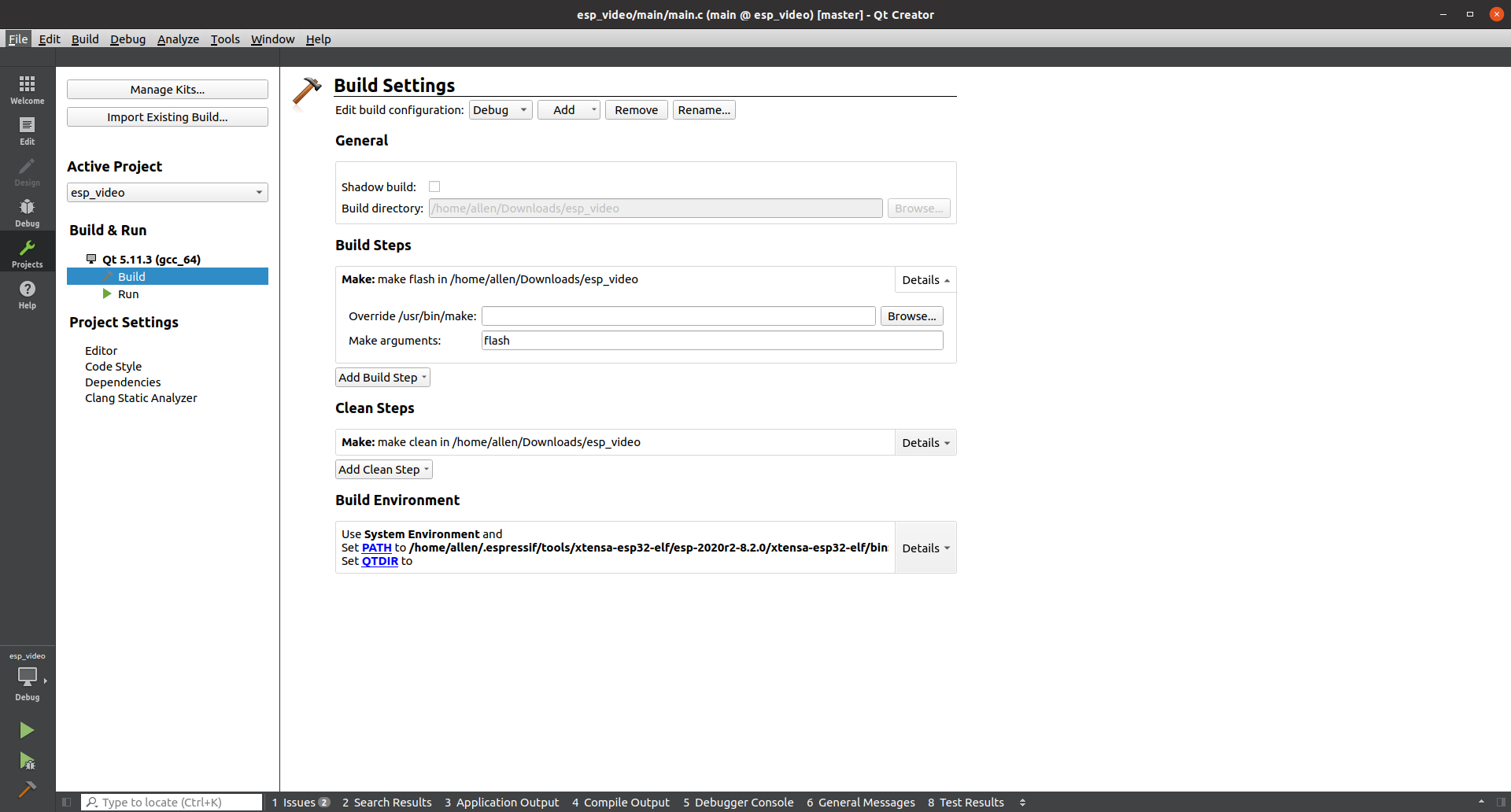Open Search Results pane

tap(386, 802)
